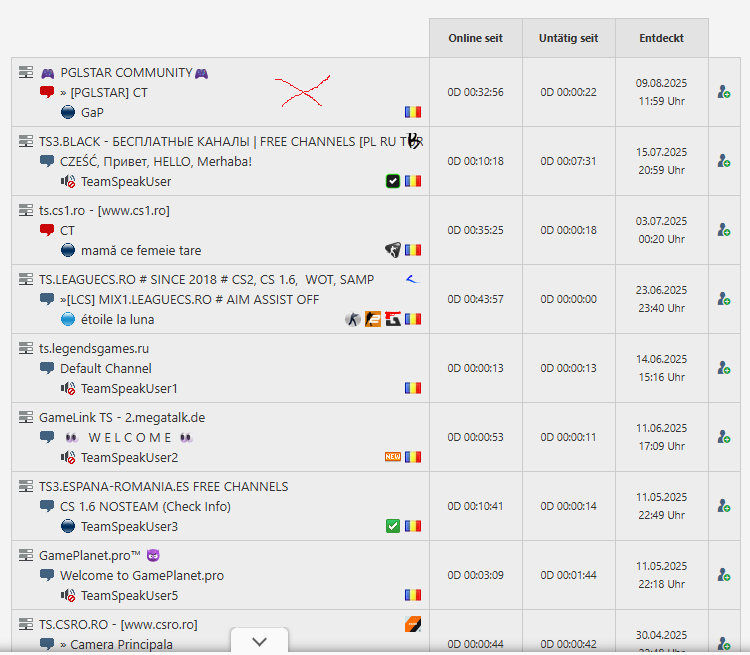Image resolution: width=750 pixels, height=655 pixels.
Task: Click red channel icon next to [PGLSTAR] CT
Action: pos(47,92)
